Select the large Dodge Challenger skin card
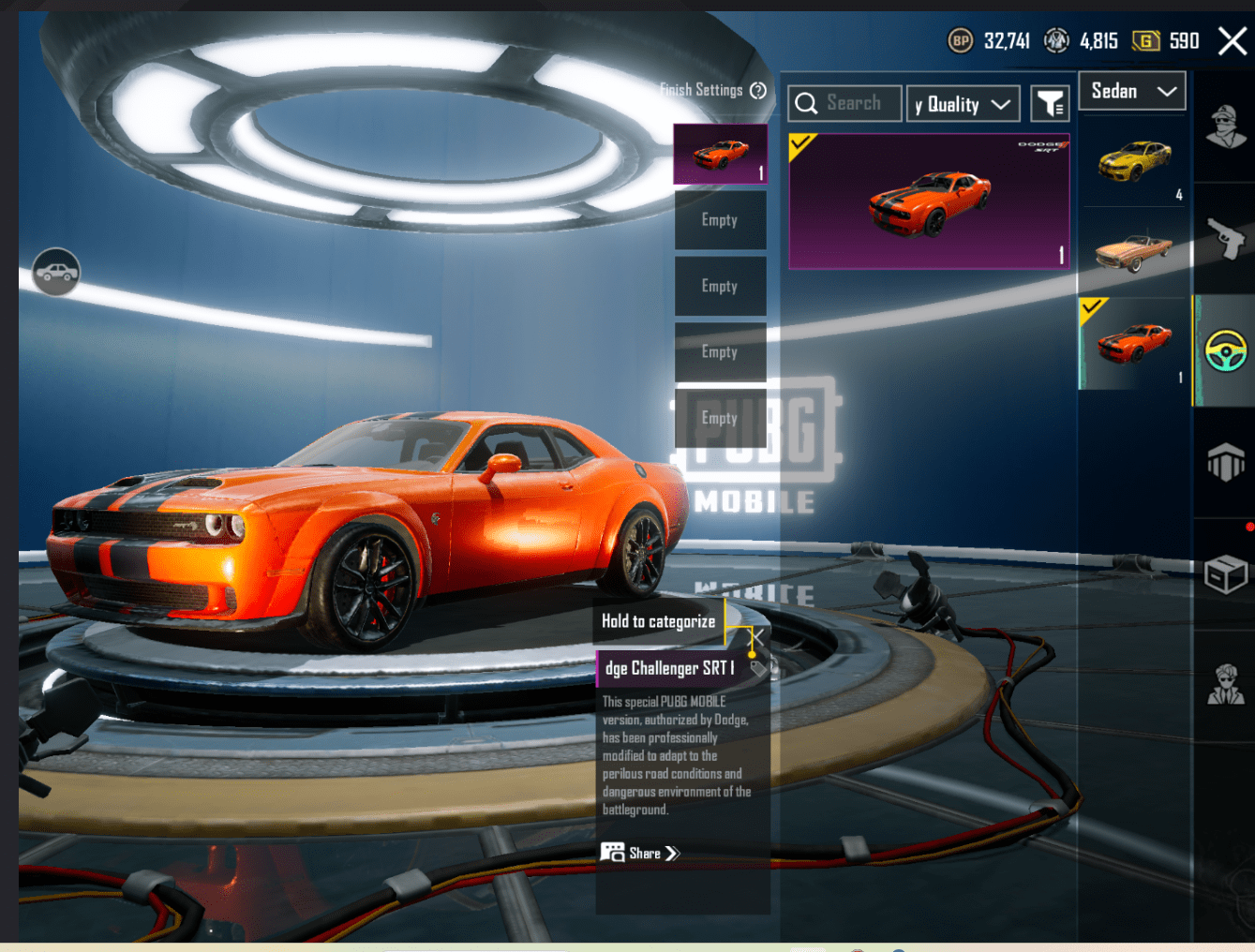The width and height of the screenshot is (1255, 952). (x=929, y=201)
